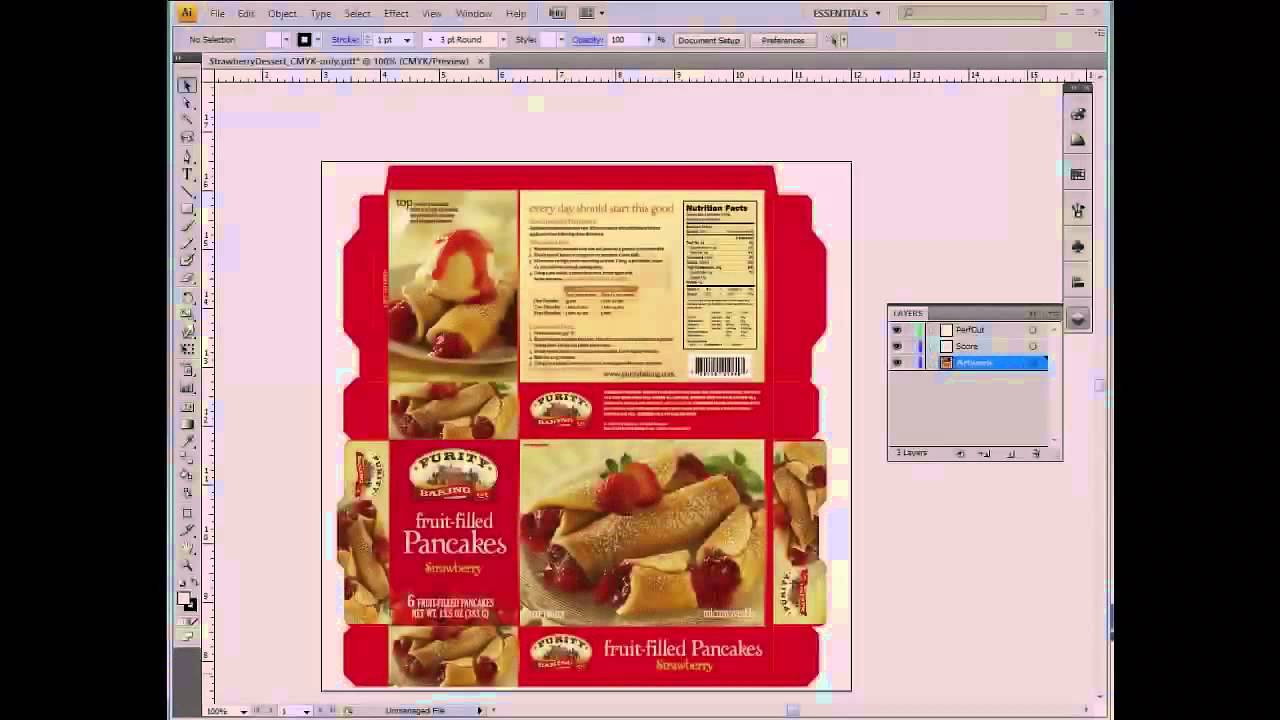Open the stroke color dropdown arrow

(318, 40)
